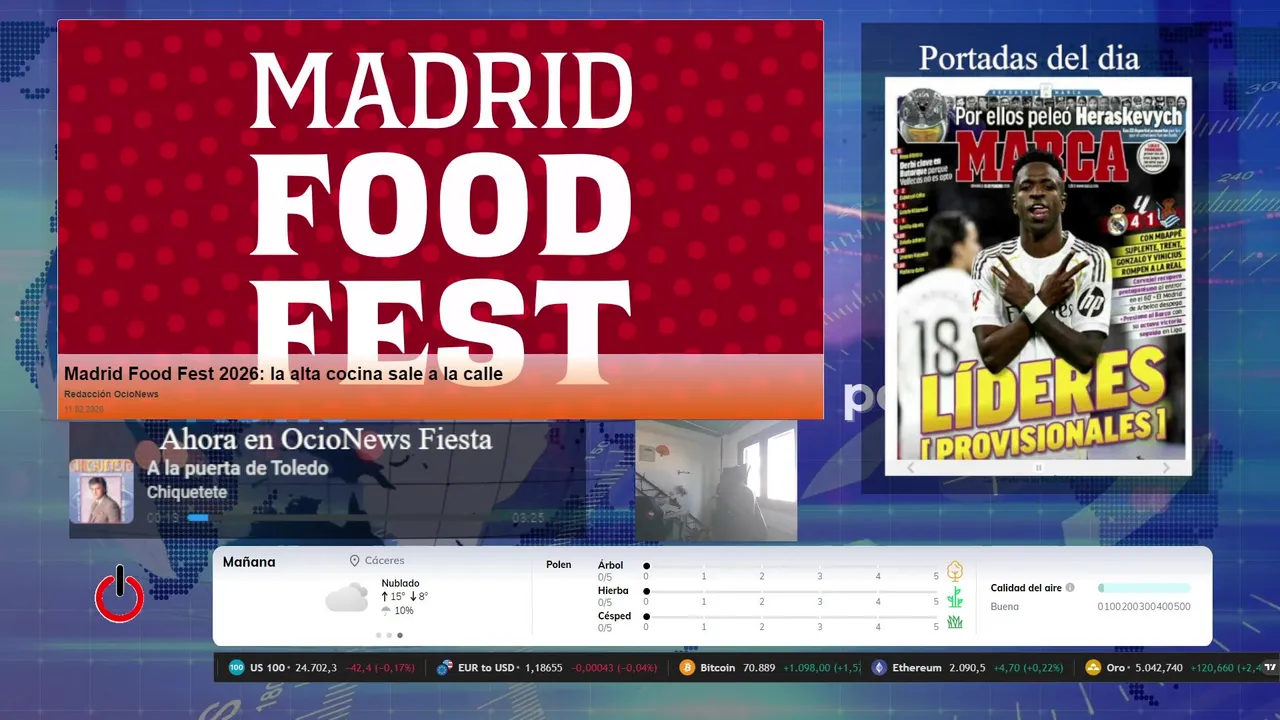Open the Bitcoin ticker quote
1280x720 pixels.
tap(768, 667)
